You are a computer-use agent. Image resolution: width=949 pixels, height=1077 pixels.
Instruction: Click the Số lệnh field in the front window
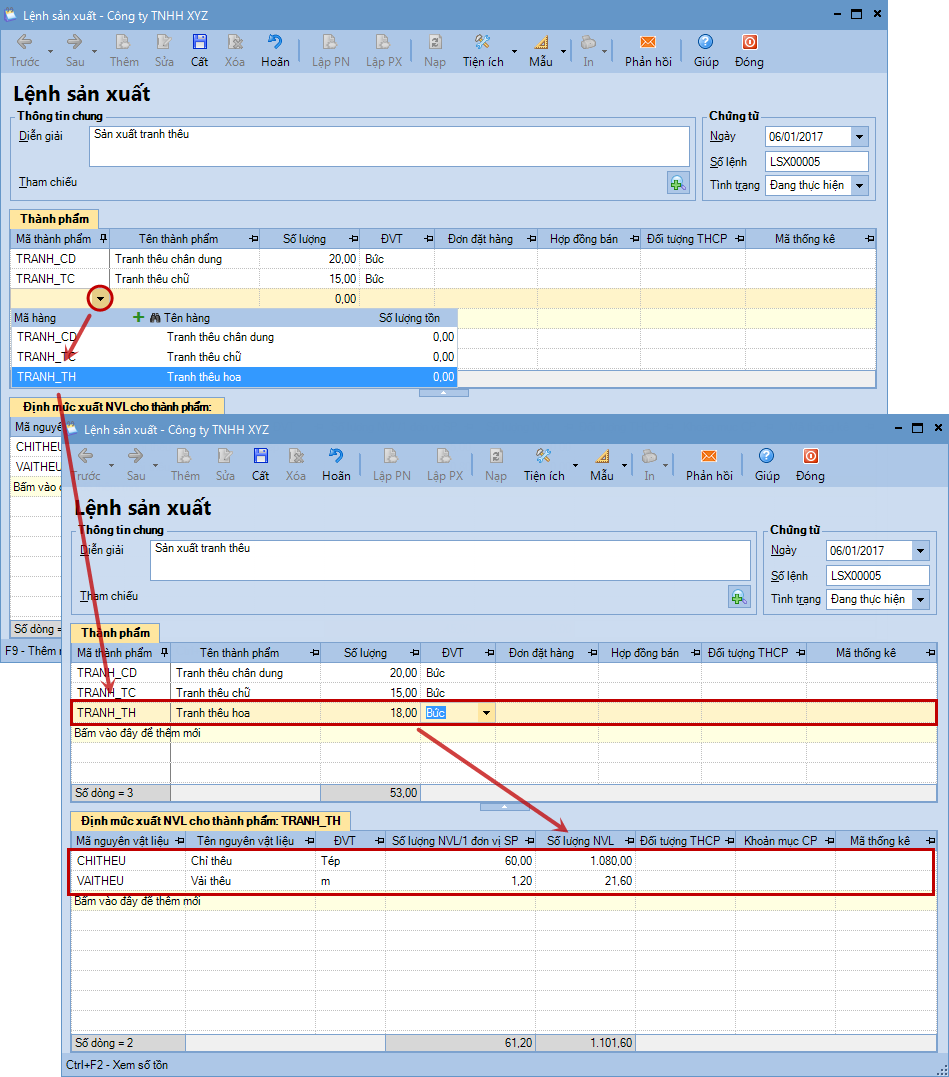pyautogui.click(x=878, y=576)
